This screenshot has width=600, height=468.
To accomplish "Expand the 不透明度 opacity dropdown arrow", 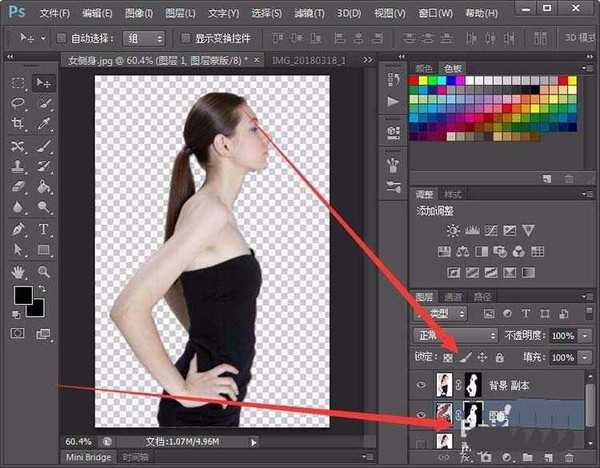I will click(x=585, y=335).
